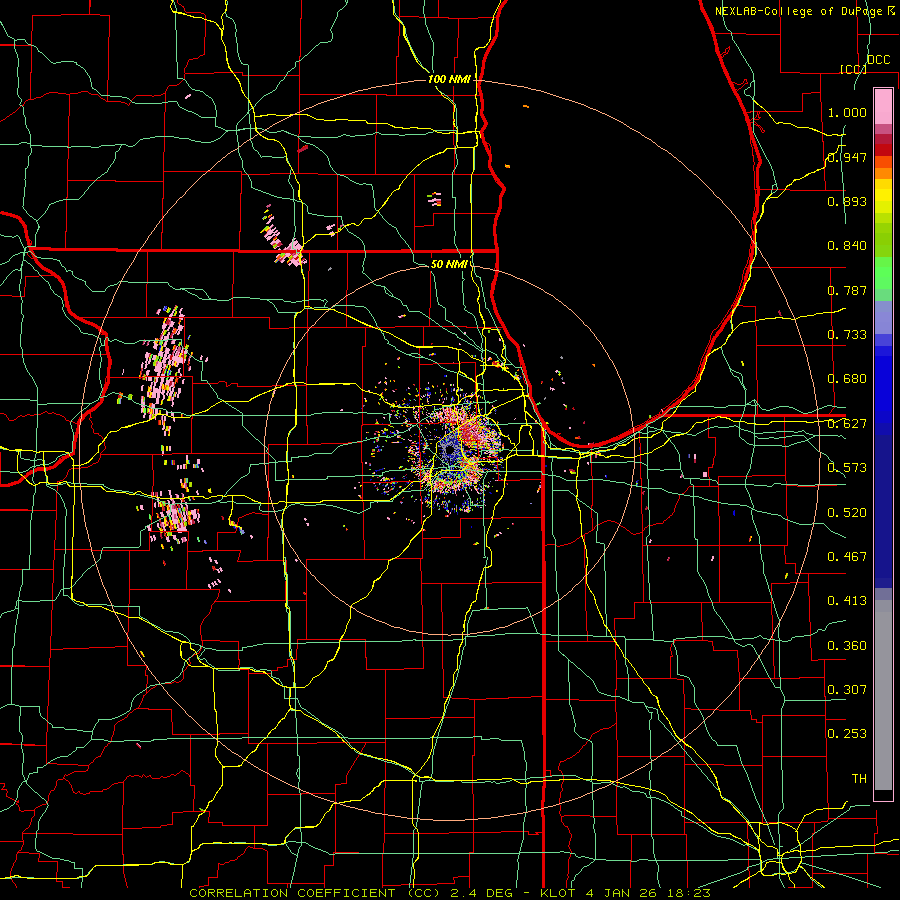Viewport: 900px width, 900px height.
Task: Select the 0.413 scale value
Action: [847, 601]
